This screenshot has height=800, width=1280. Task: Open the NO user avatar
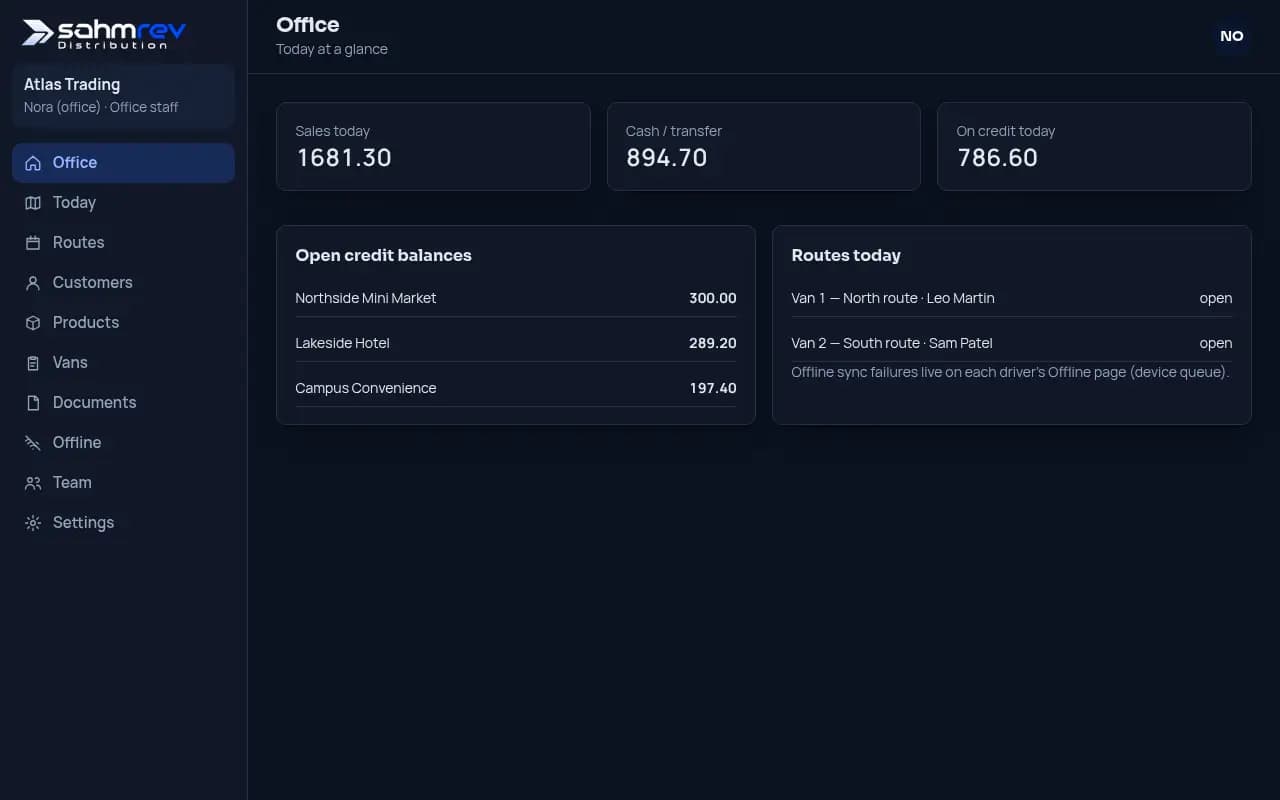(x=1232, y=36)
